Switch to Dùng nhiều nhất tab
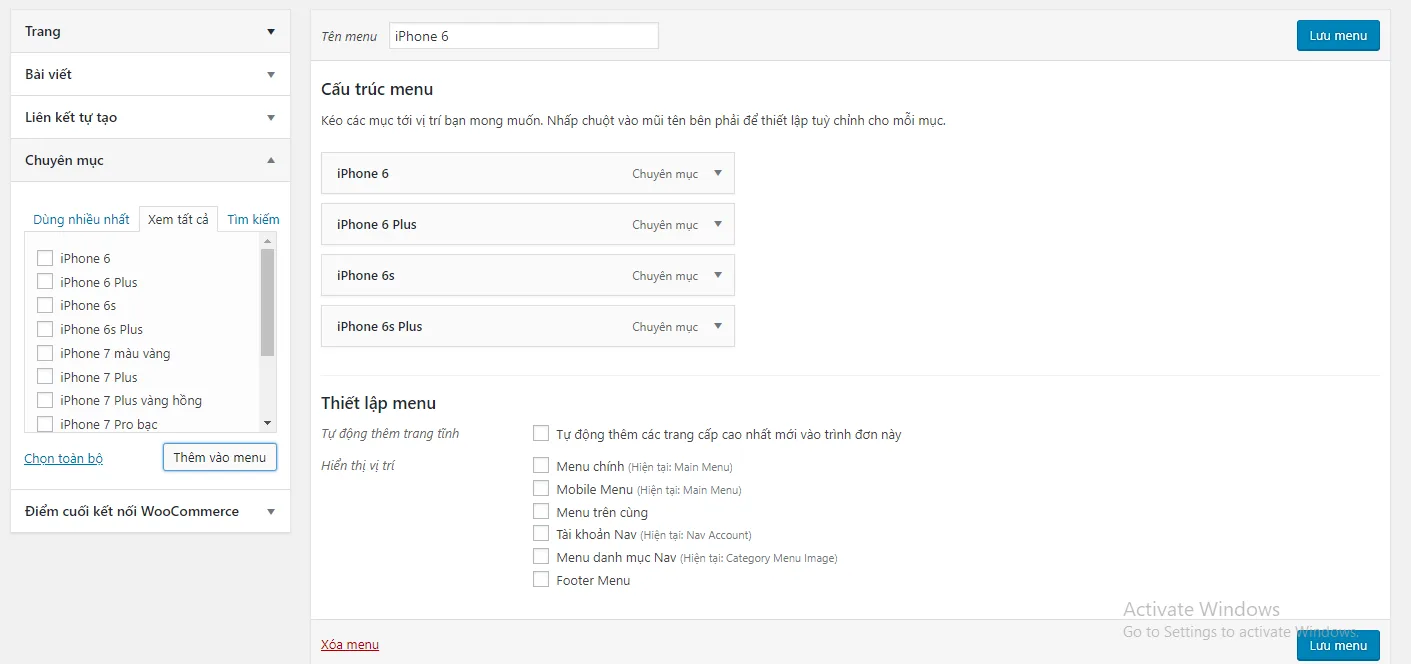The width and height of the screenshot is (1411, 664). pos(81,219)
